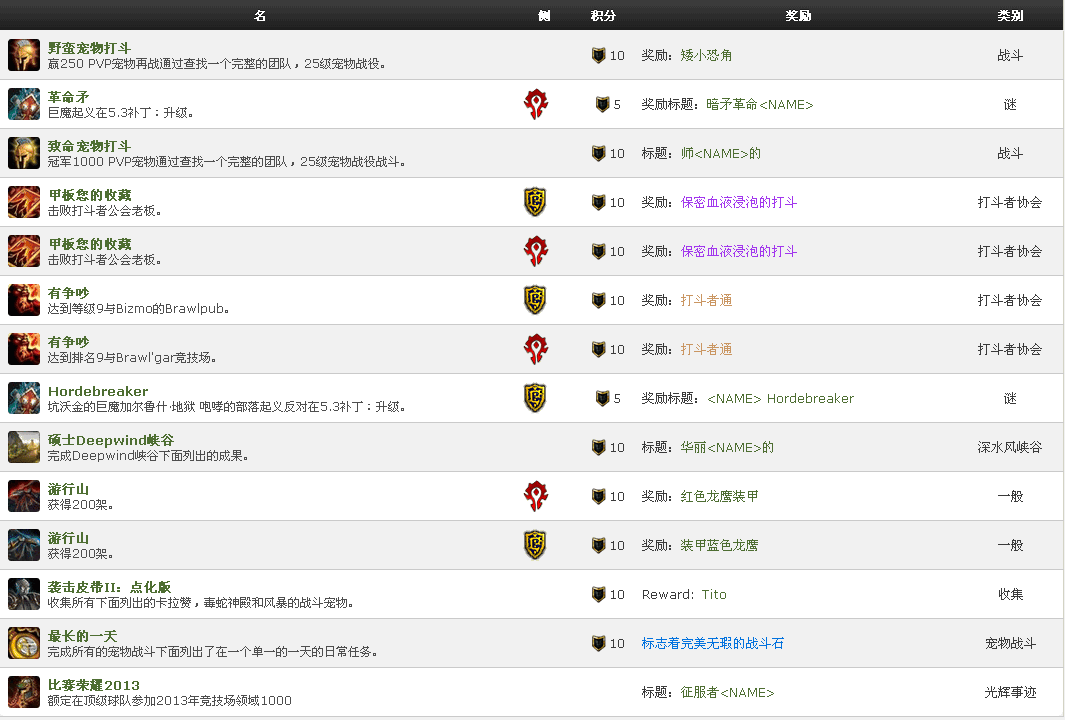Follow the 师<NAME>的 title reward link
The width and height of the screenshot is (1065, 720).
721,153
